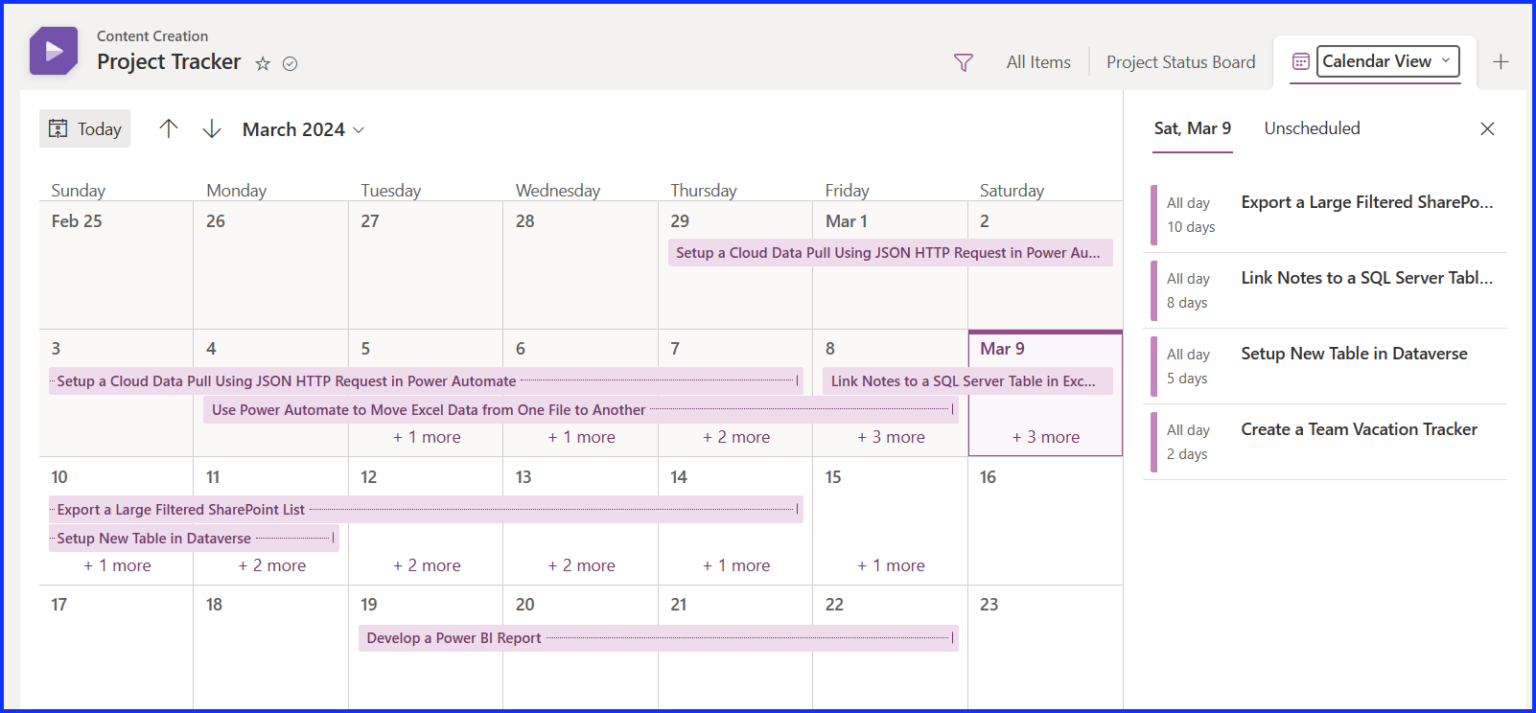Add a new view with the plus icon
Screen dimensions: 1536x713
click(1501, 61)
